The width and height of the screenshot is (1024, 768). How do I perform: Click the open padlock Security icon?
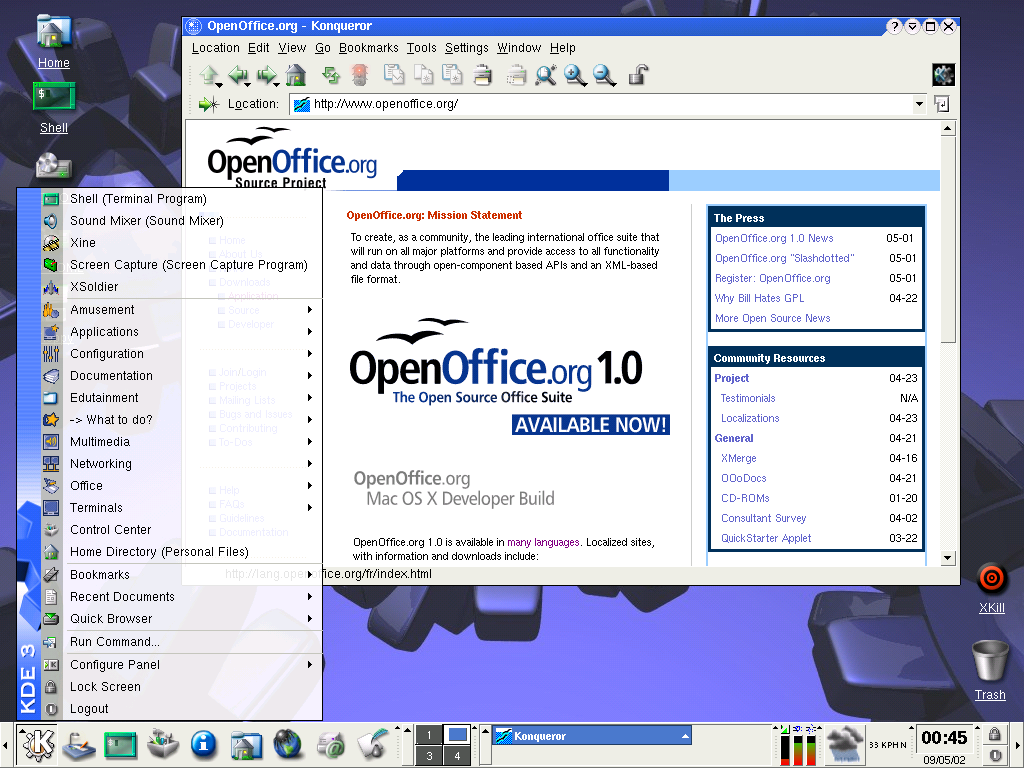click(x=637, y=75)
